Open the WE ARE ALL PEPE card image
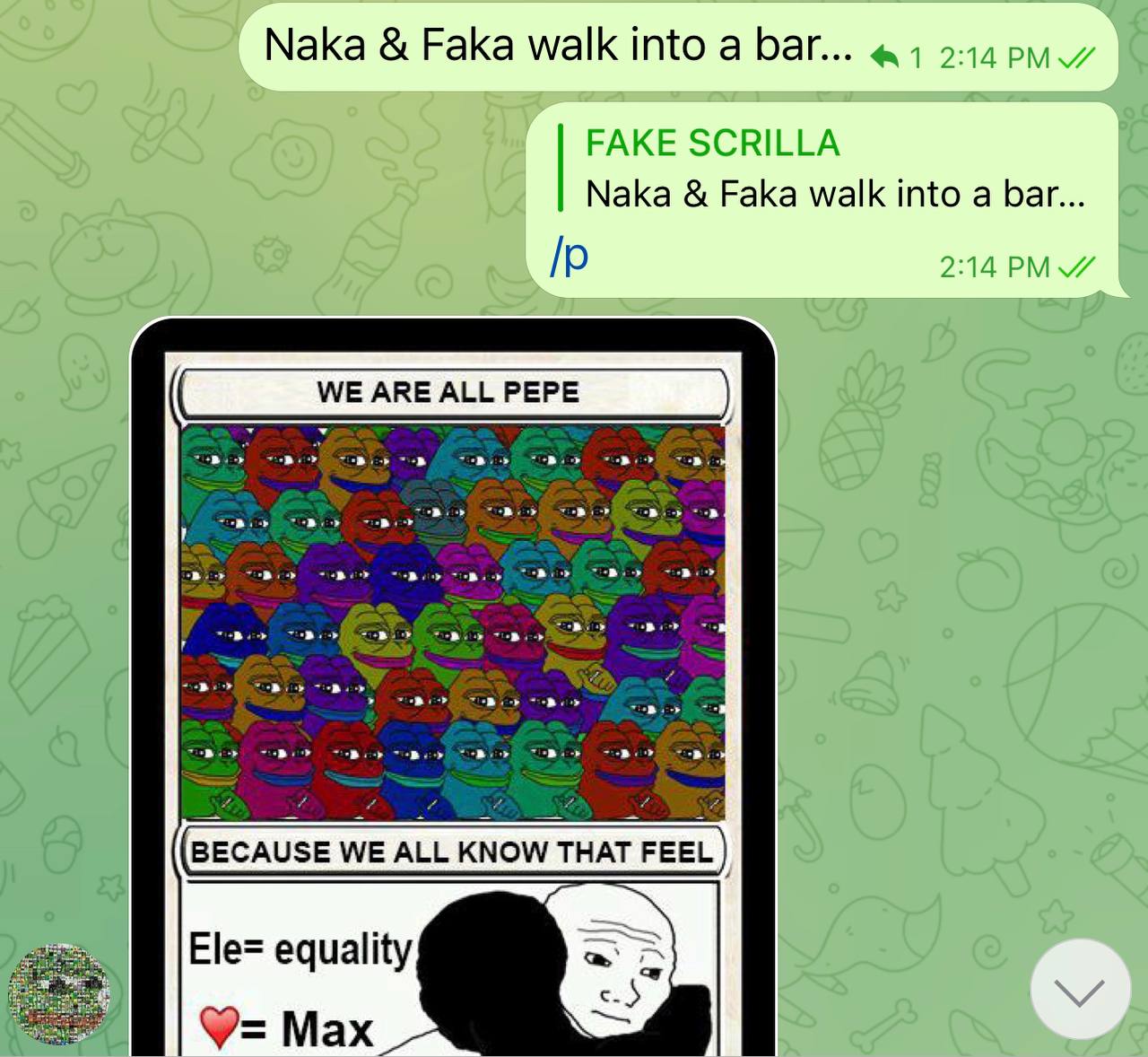Image resolution: width=1148 pixels, height=1057 pixels. coord(453,686)
